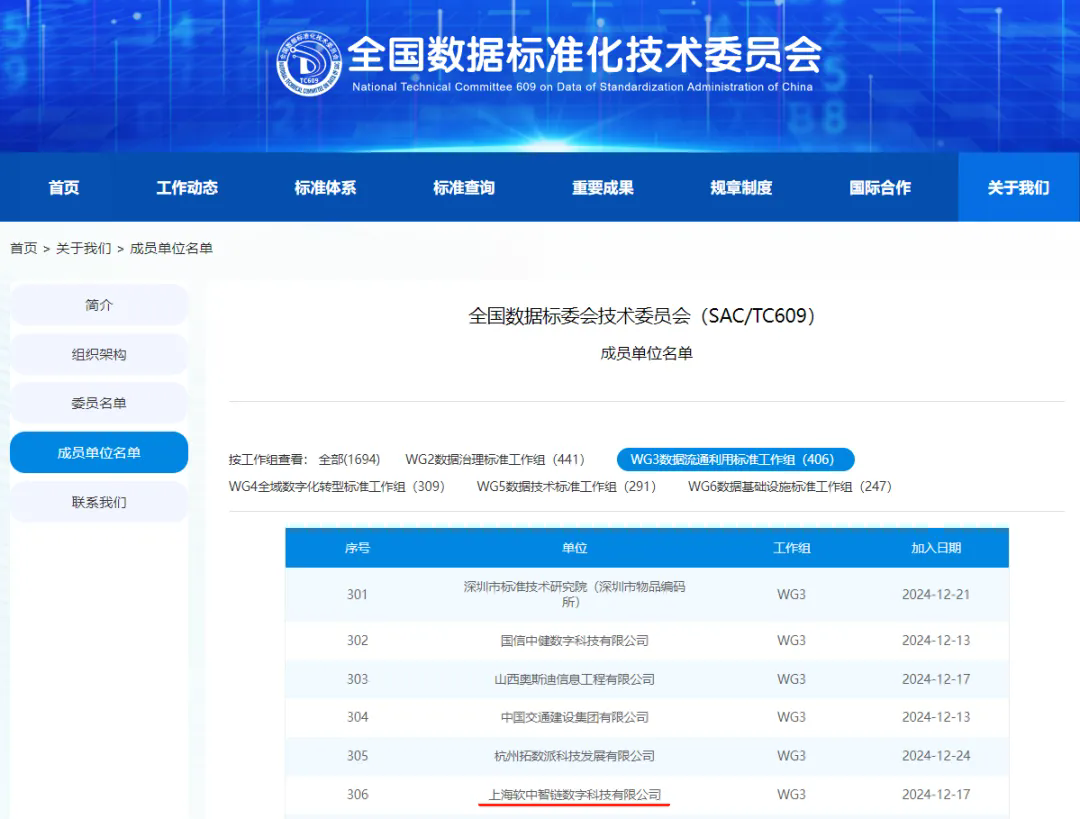Filter by WG2数据治理标准工作组 (441)
The height and width of the screenshot is (819, 1080).
495,459
